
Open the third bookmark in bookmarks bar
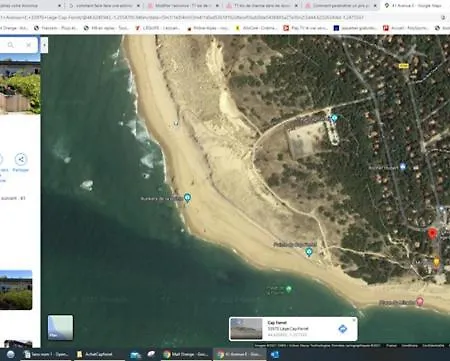pyautogui.click(x=106, y=28)
